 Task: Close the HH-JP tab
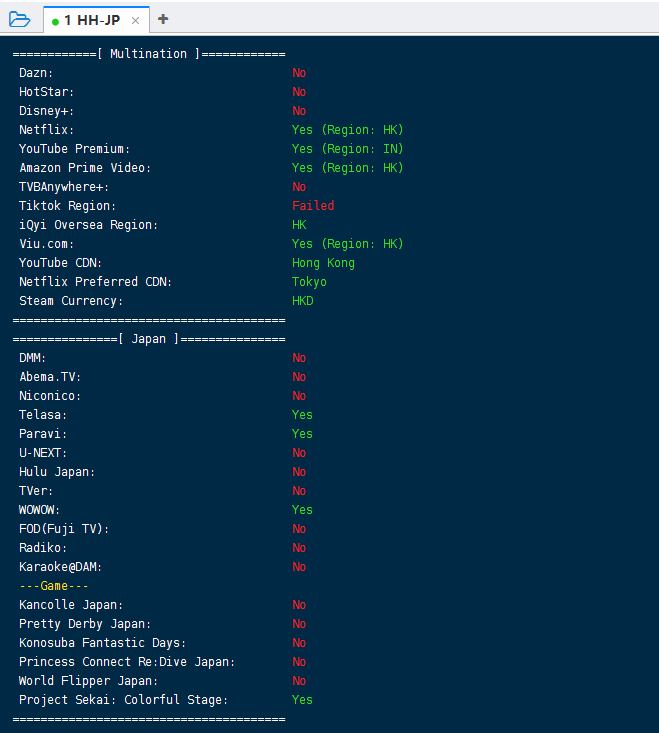click(x=135, y=20)
